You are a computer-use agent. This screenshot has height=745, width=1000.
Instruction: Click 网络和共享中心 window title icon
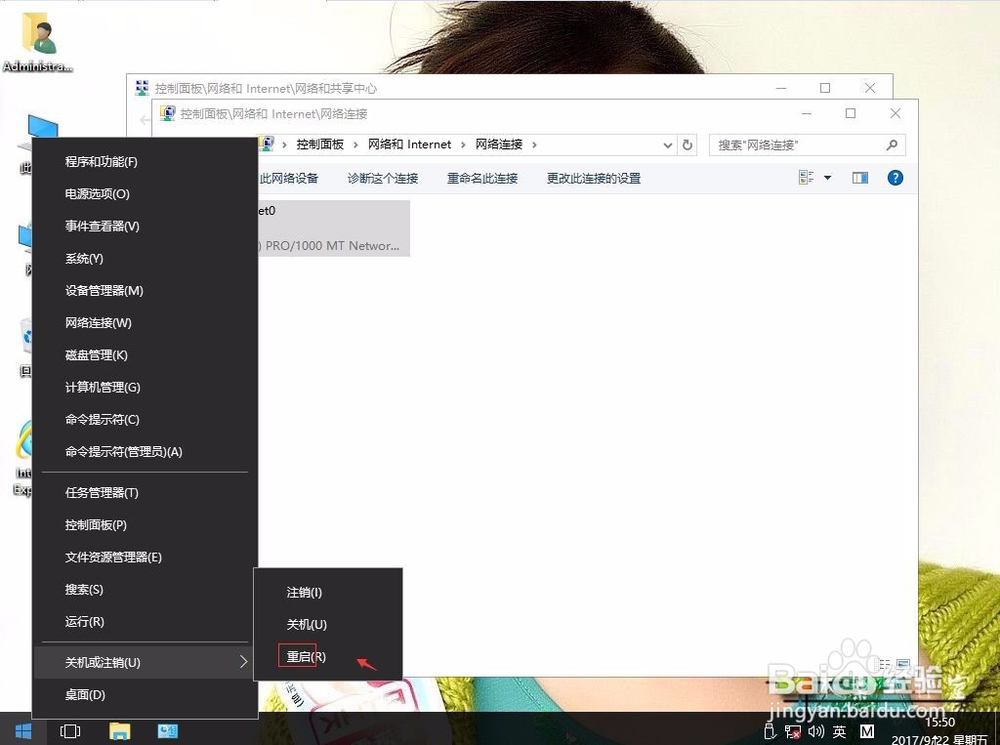tap(142, 88)
